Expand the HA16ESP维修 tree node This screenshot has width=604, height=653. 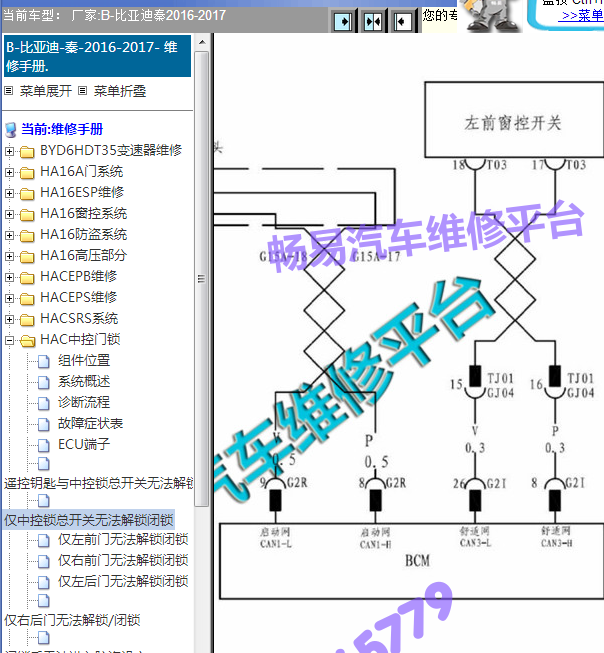pos(9,194)
